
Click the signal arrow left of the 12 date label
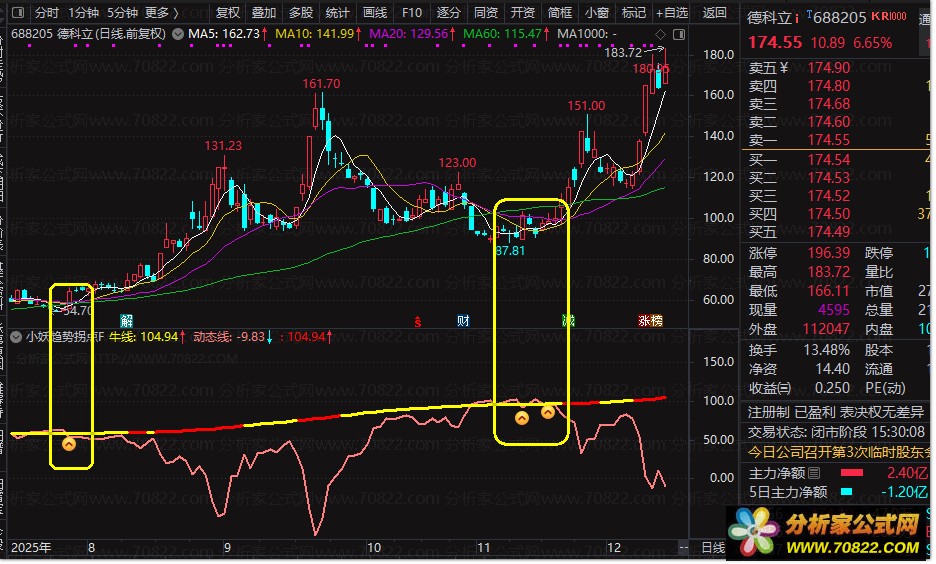(x=547, y=411)
